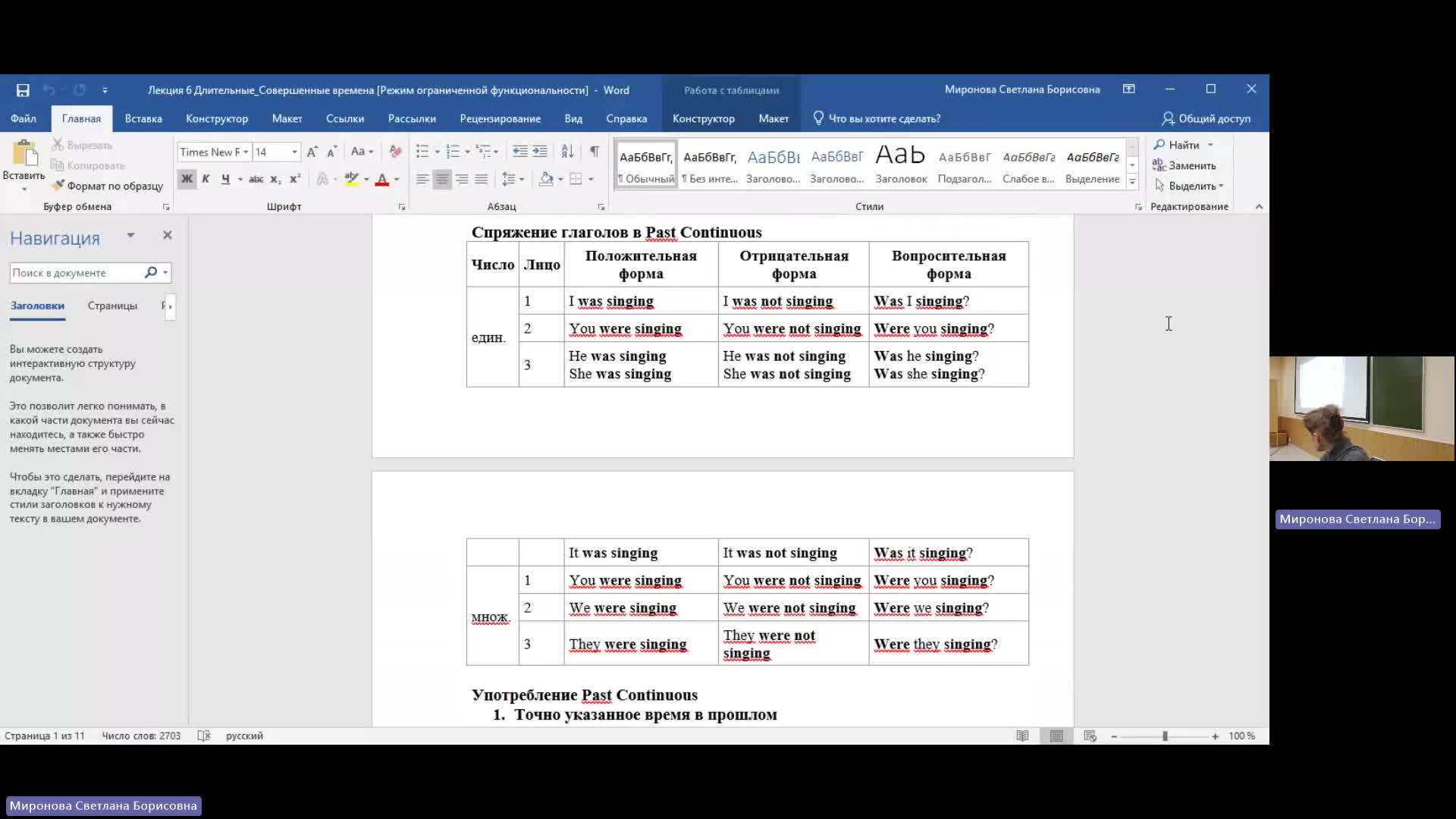Toggle underline (Ч) formatting
Image resolution: width=1456 pixels, height=819 pixels.
tap(225, 179)
